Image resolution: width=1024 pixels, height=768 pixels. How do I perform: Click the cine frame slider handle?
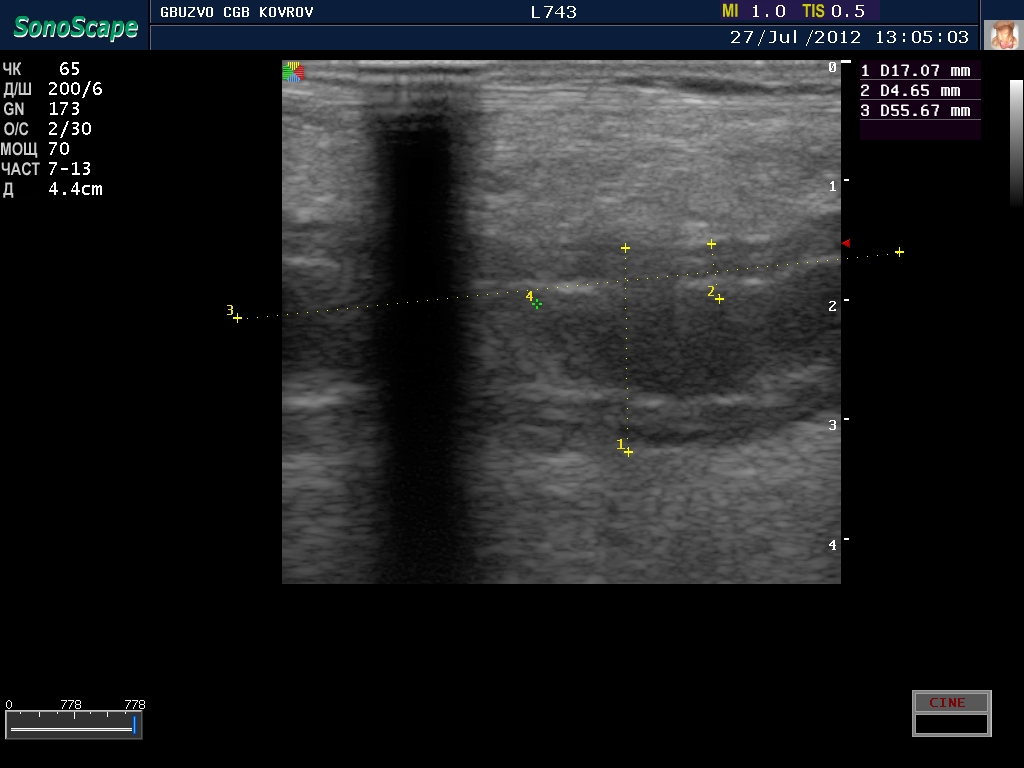click(x=134, y=724)
